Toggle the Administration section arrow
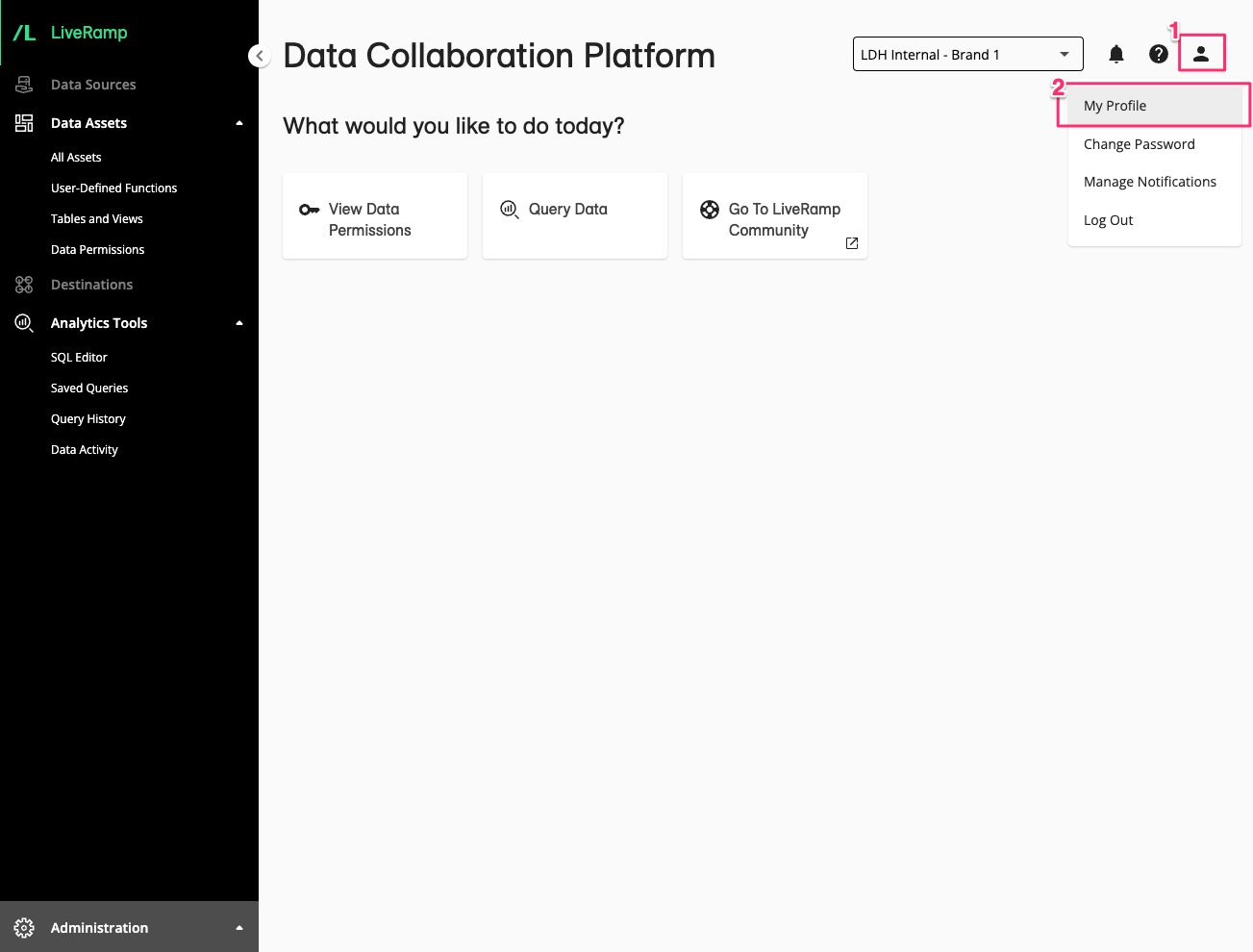This screenshot has width=1253, height=952. (x=239, y=928)
